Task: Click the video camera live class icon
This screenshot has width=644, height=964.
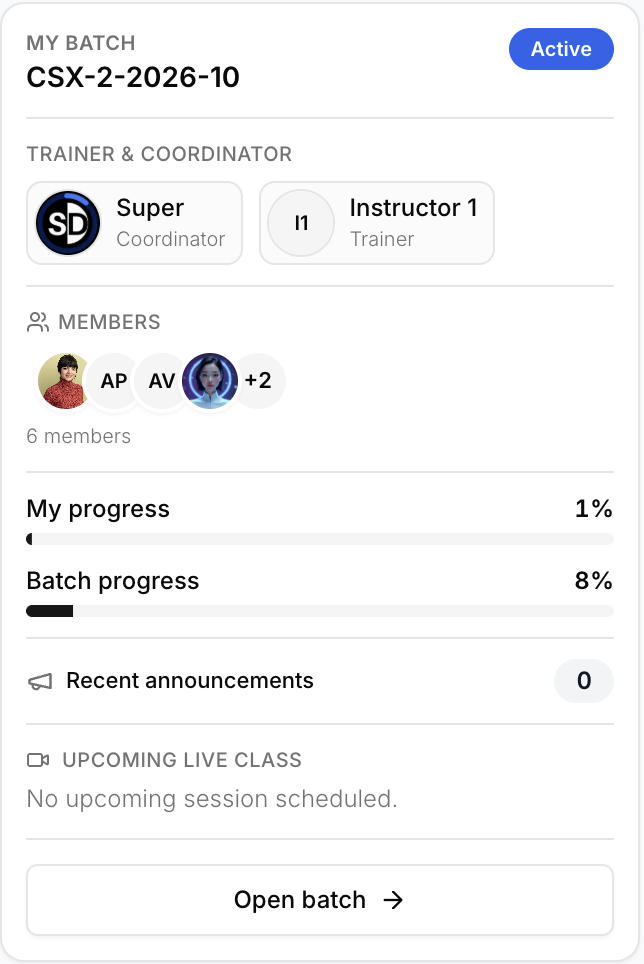Action: [38, 761]
